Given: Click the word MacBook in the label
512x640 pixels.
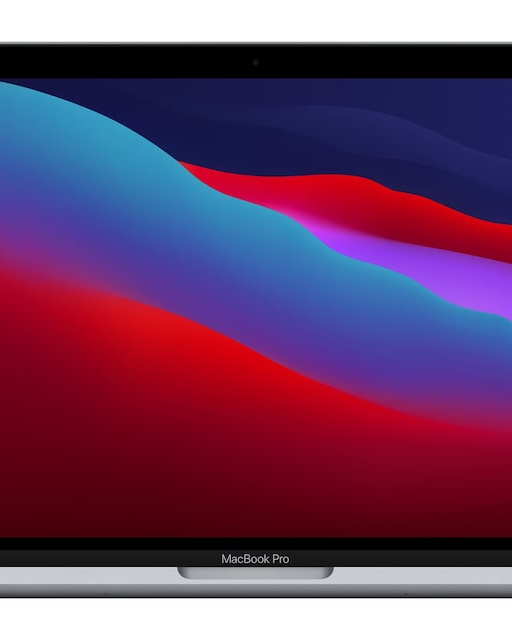Looking at the screenshot, I should [245, 559].
